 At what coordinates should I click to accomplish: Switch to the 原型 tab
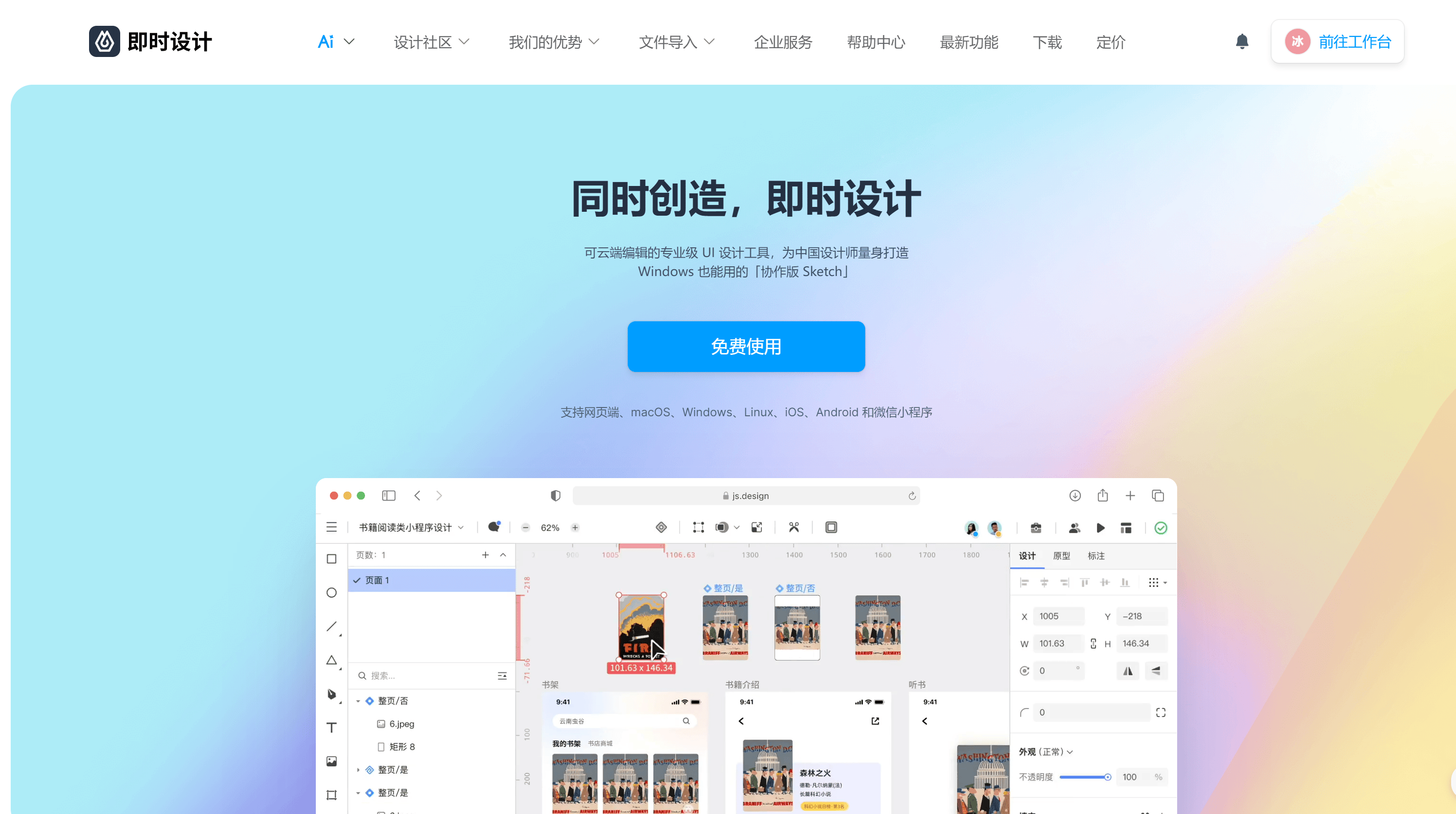[x=1061, y=555]
